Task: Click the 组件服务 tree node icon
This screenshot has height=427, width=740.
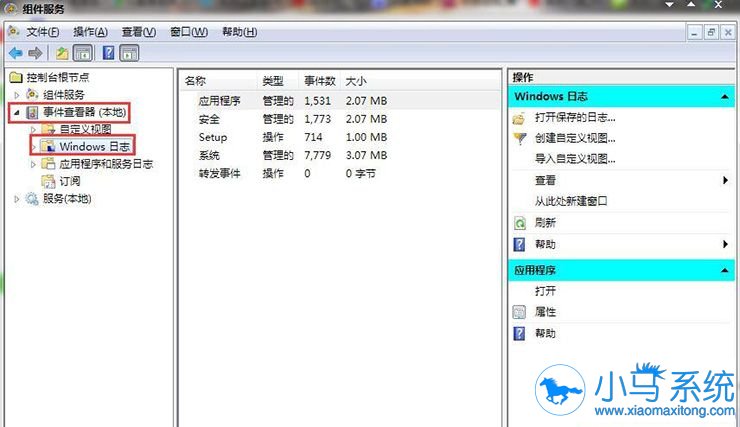Action: 32,94
